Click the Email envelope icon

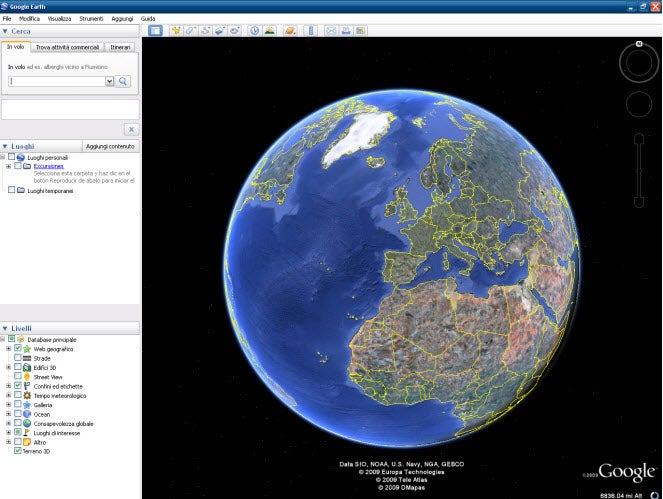[x=331, y=30]
